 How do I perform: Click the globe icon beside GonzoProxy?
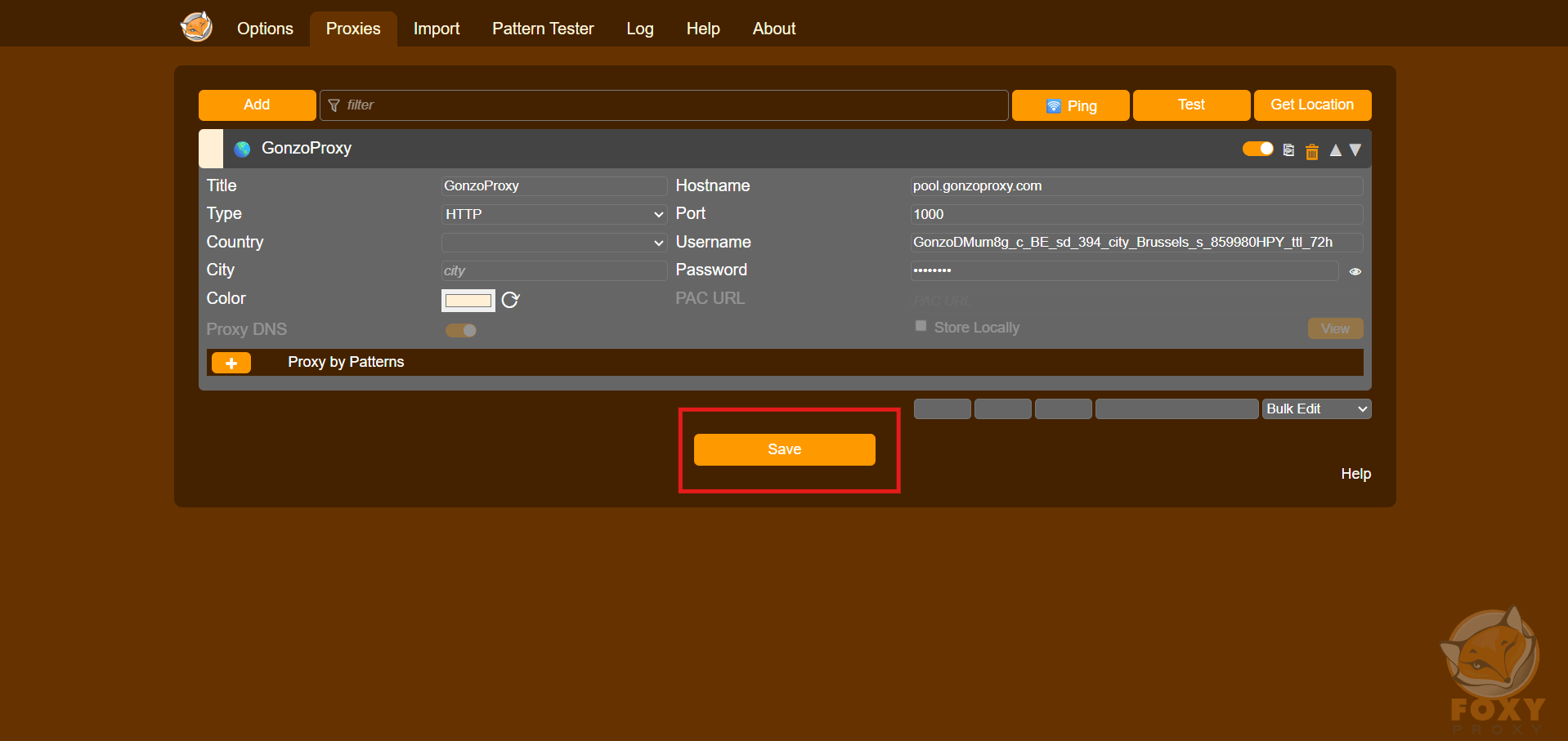(x=242, y=149)
